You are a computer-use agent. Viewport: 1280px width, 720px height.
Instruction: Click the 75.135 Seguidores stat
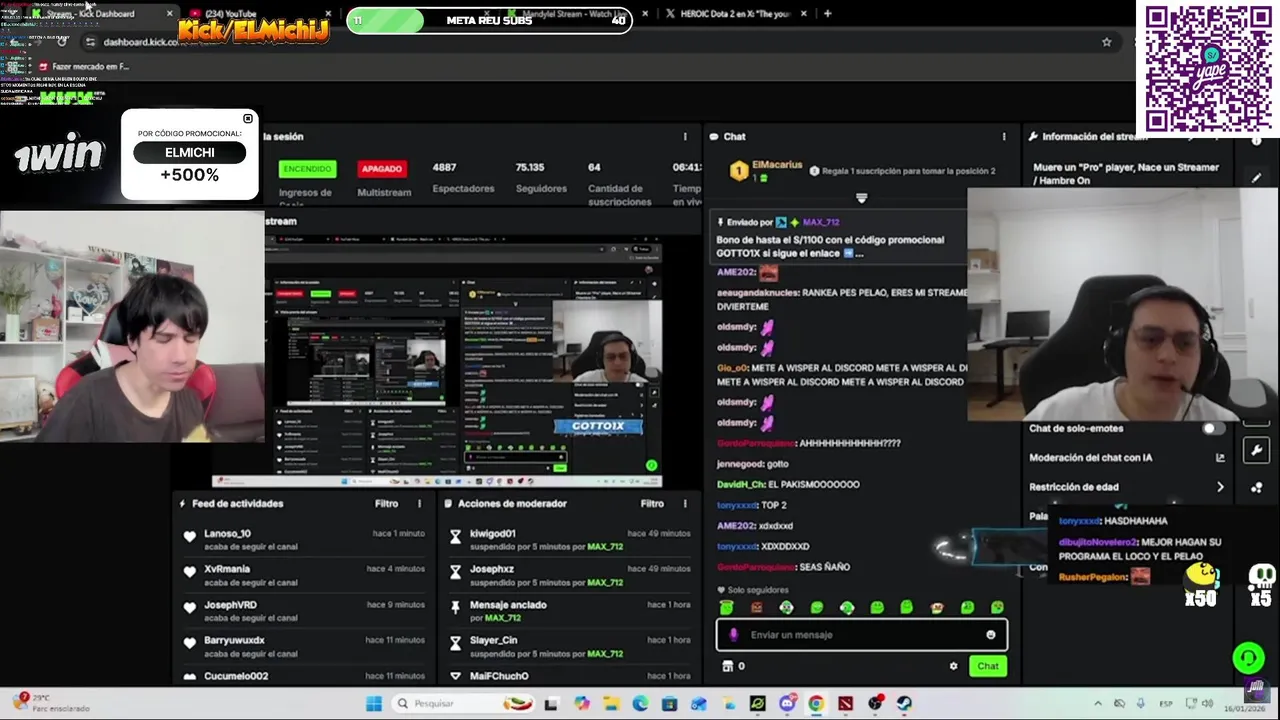541,177
